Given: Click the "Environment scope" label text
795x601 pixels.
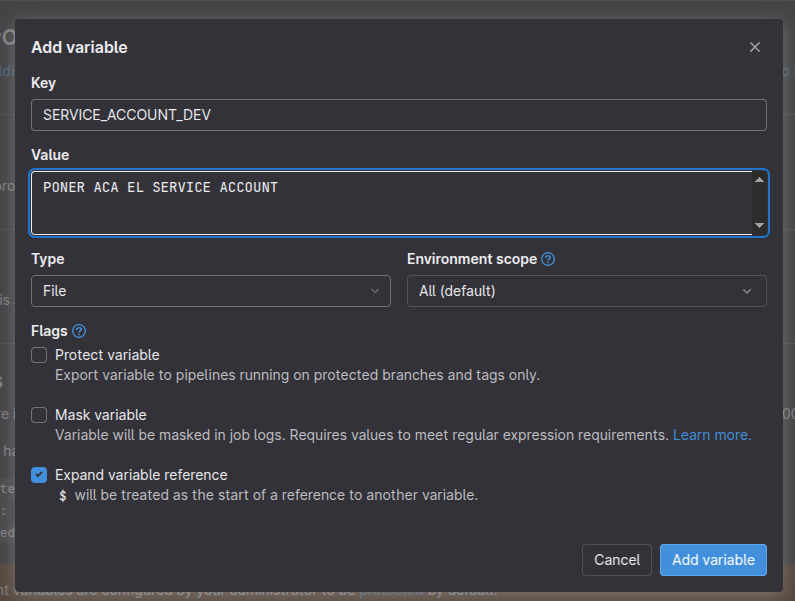Looking at the screenshot, I should (471, 259).
